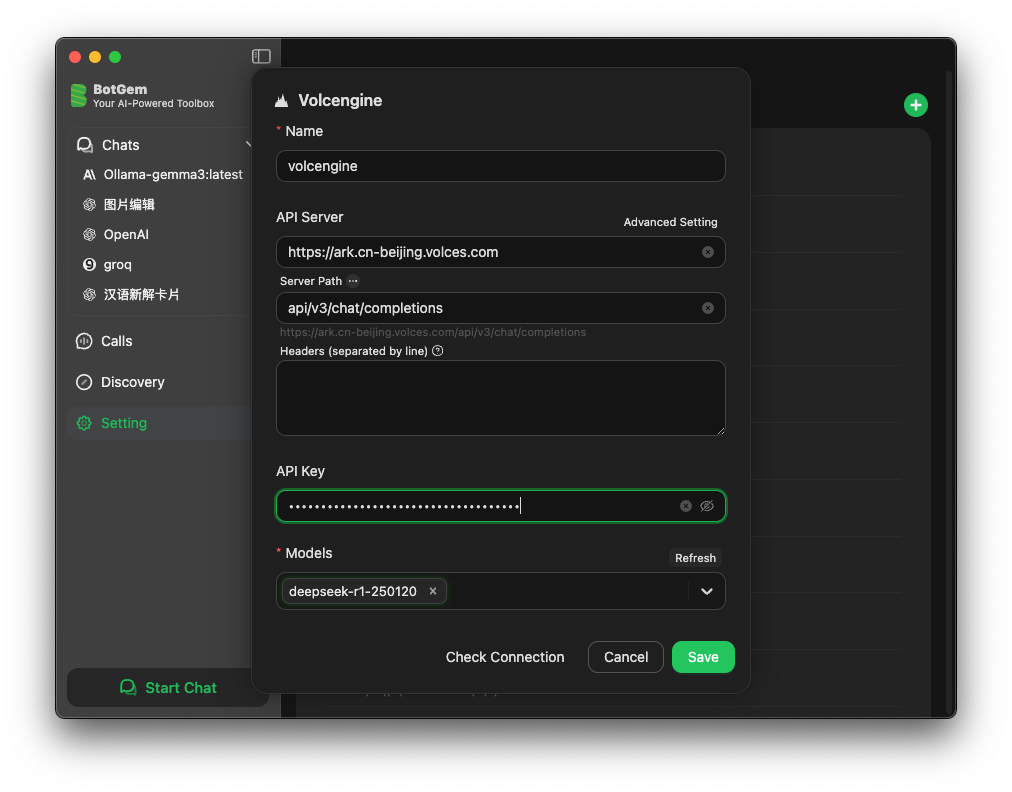Click the Name input field

500,166
